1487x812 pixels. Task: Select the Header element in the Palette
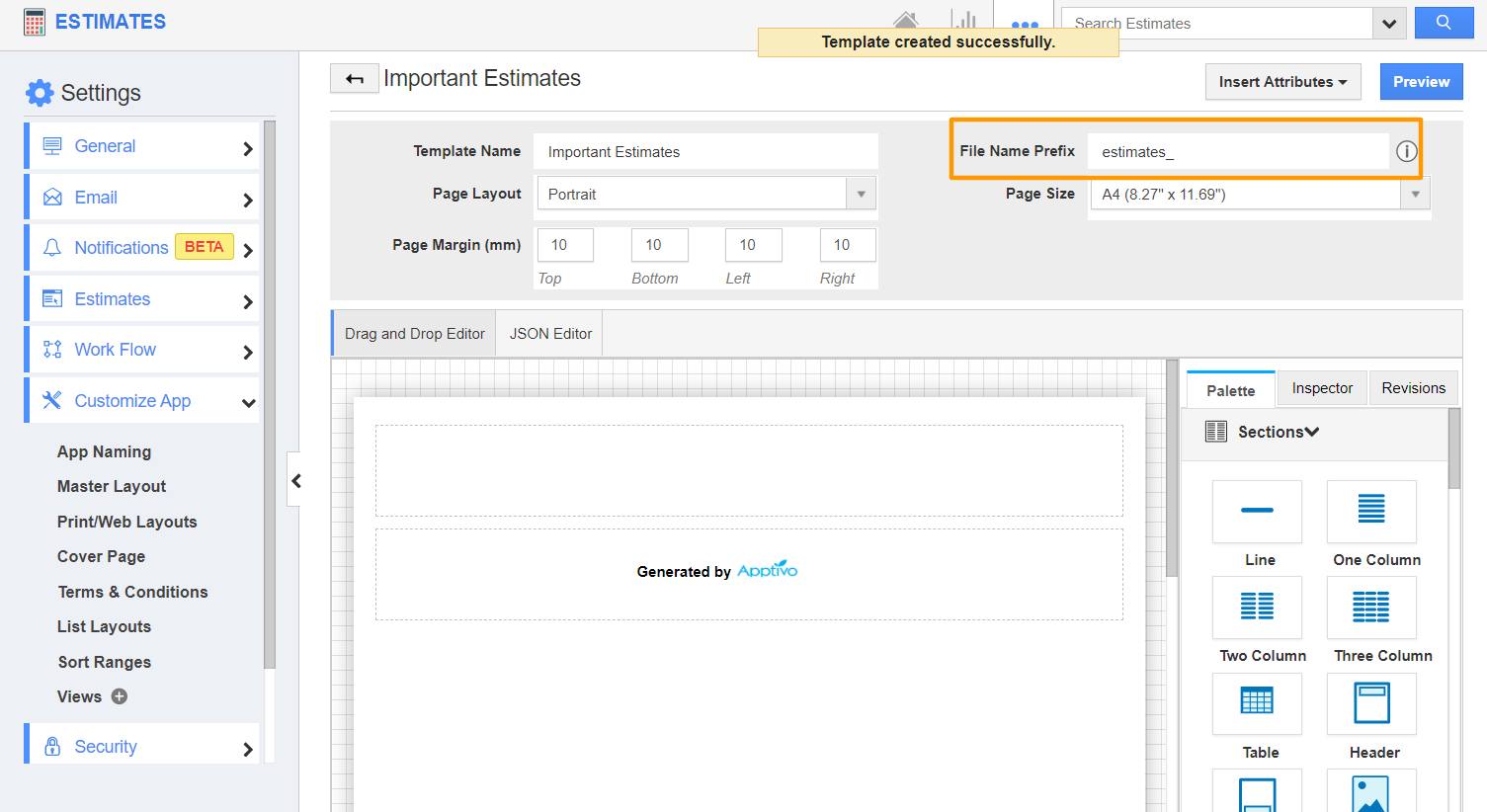1371,703
